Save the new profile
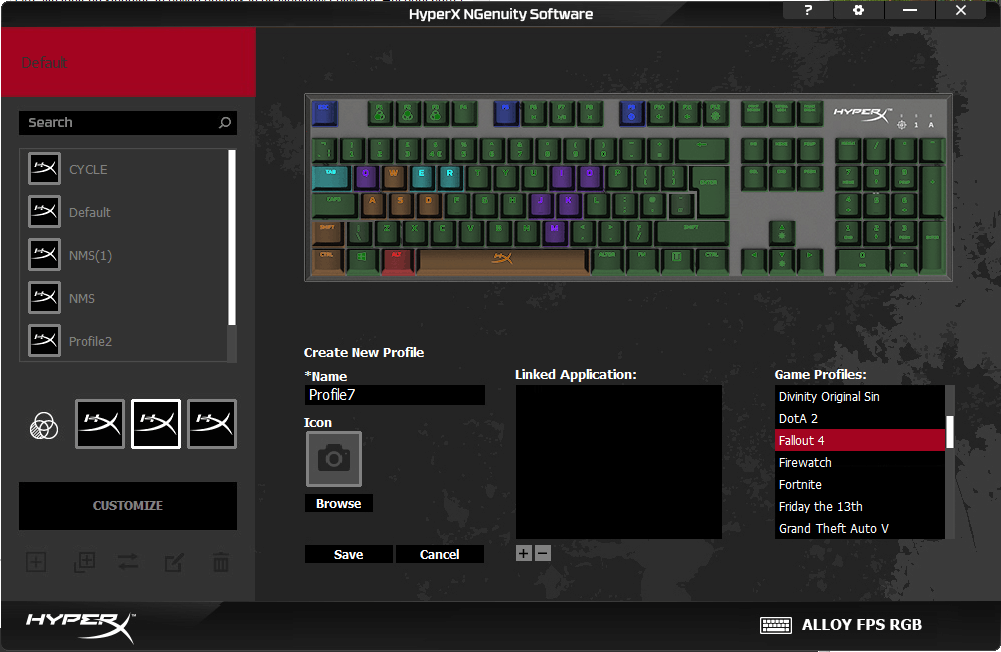The width and height of the screenshot is (1001, 652). pos(349,554)
